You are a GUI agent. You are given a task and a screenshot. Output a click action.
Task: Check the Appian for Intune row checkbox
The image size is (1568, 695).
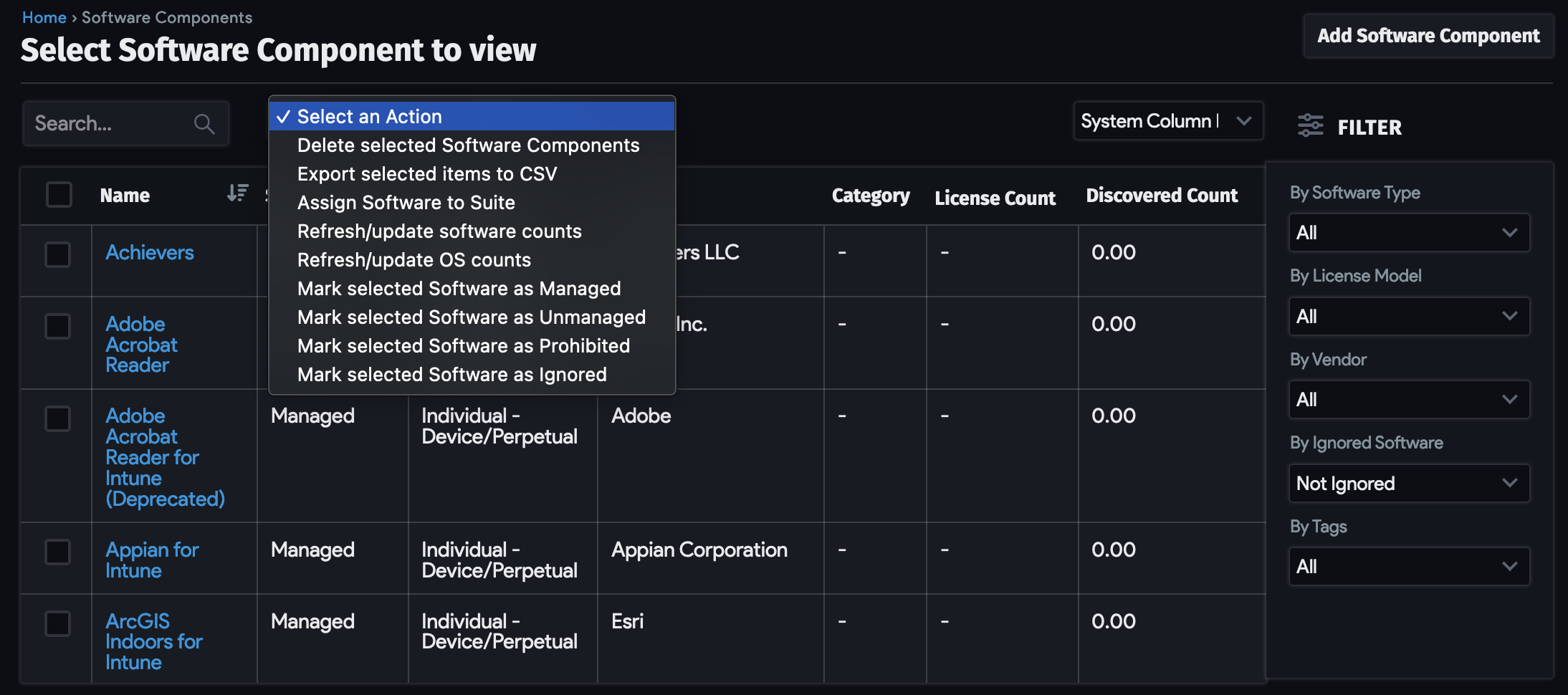pos(57,552)
